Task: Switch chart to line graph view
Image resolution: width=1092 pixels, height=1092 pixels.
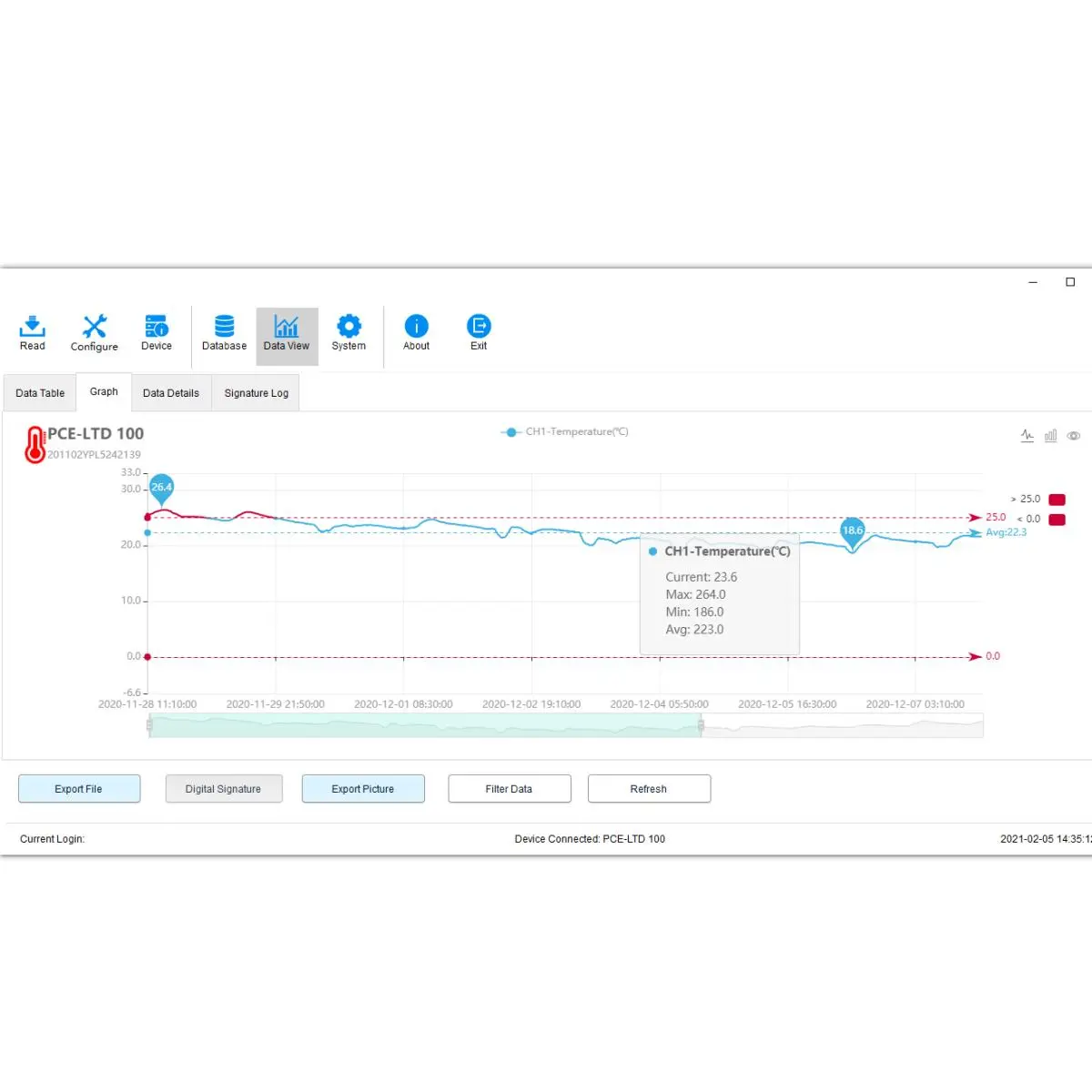Action: click(1027, 436)
